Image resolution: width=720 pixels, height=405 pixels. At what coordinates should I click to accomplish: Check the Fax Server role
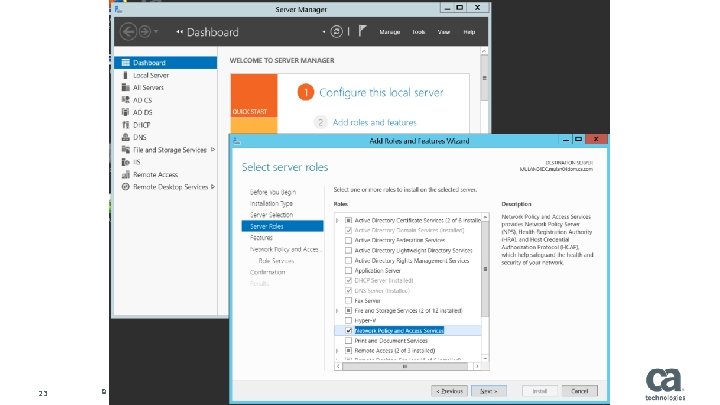tap(349, 301)
